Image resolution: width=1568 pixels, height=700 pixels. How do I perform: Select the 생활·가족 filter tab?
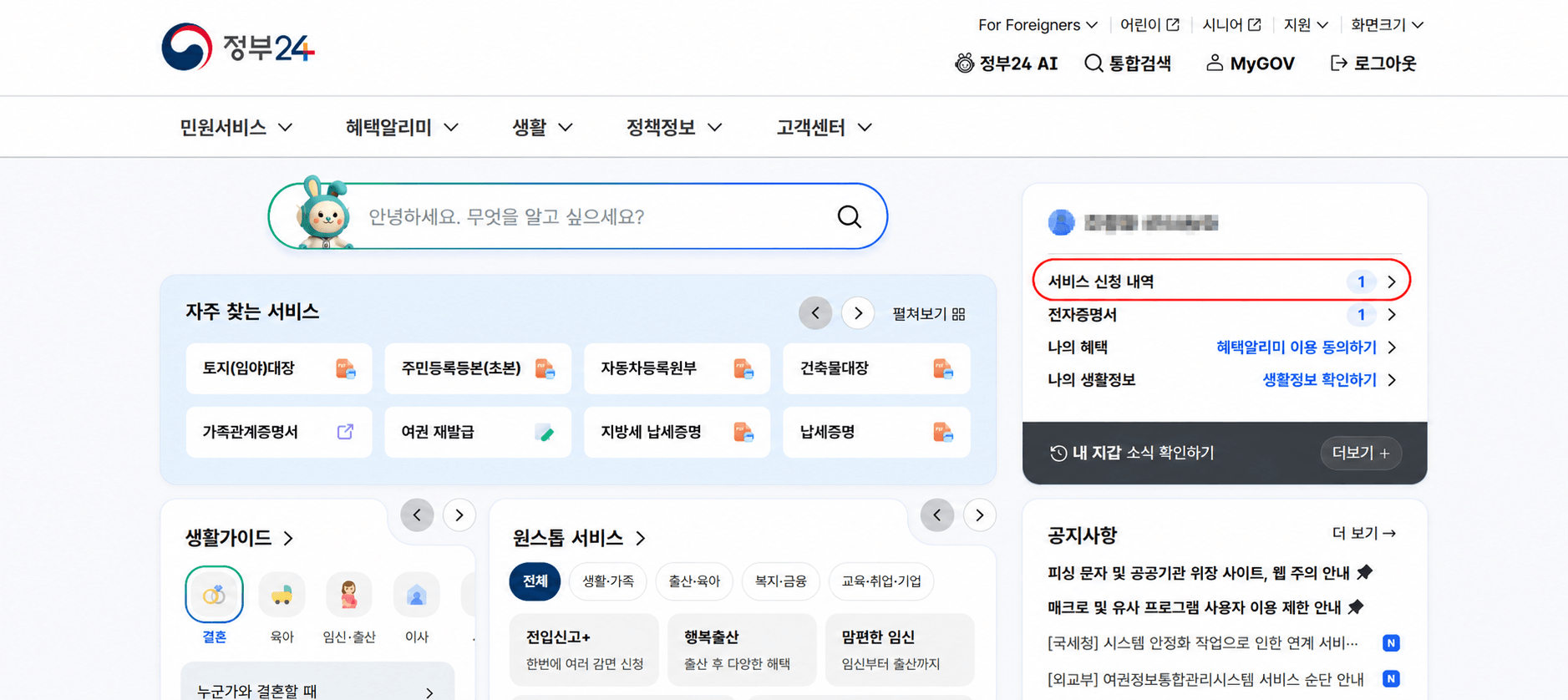pos(608,581)
